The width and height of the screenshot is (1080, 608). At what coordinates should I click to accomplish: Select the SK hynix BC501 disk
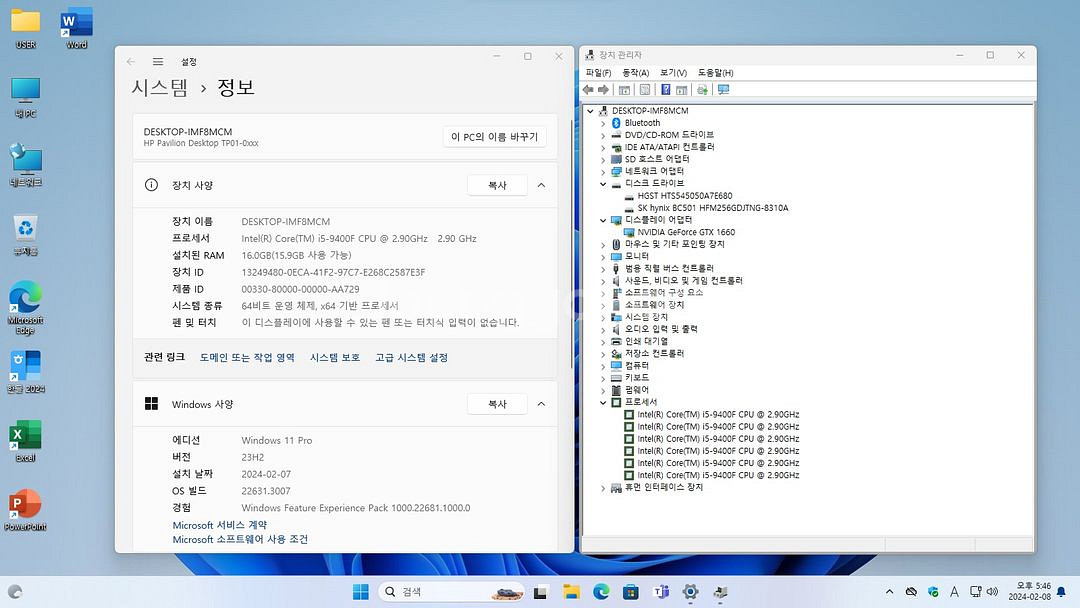[x=713, y=208]
